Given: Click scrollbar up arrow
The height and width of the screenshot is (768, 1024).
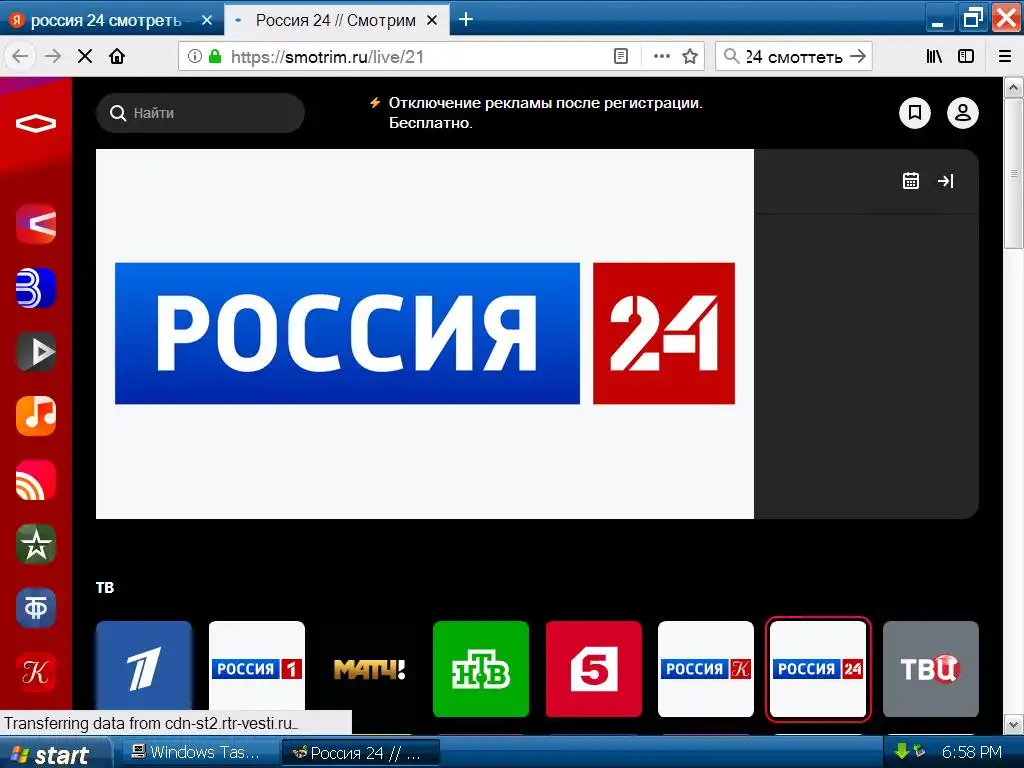Looking at the screenshot, I should (x=1014, y=87).
